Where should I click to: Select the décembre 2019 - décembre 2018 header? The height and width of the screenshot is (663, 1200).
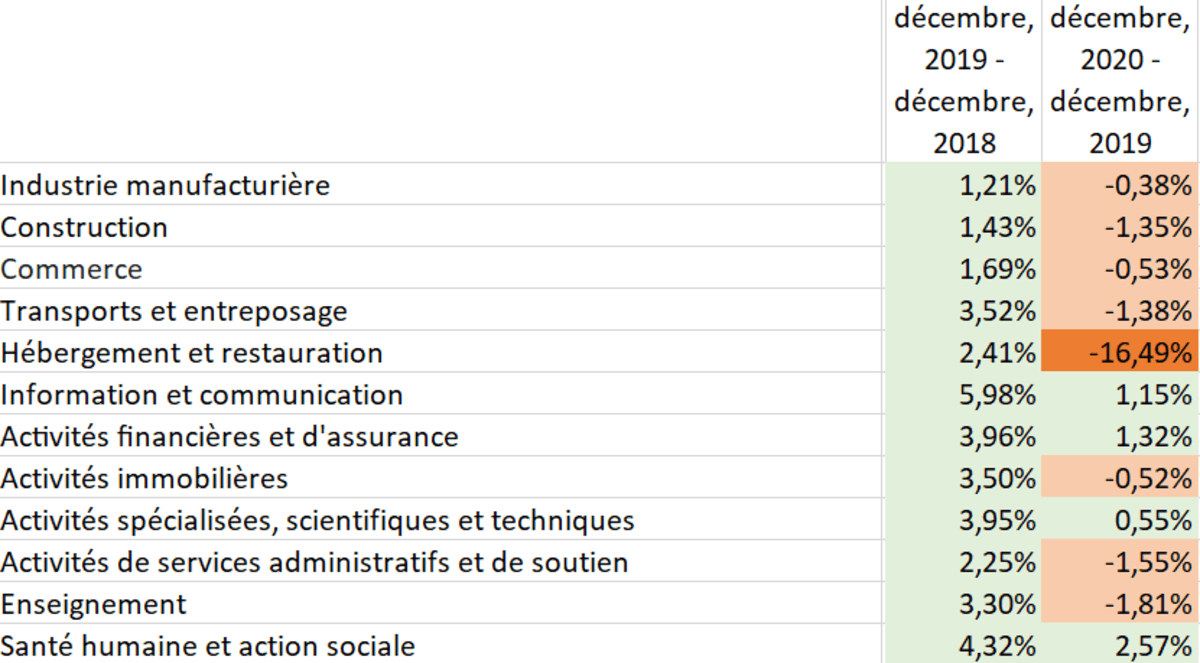point(964,80)
